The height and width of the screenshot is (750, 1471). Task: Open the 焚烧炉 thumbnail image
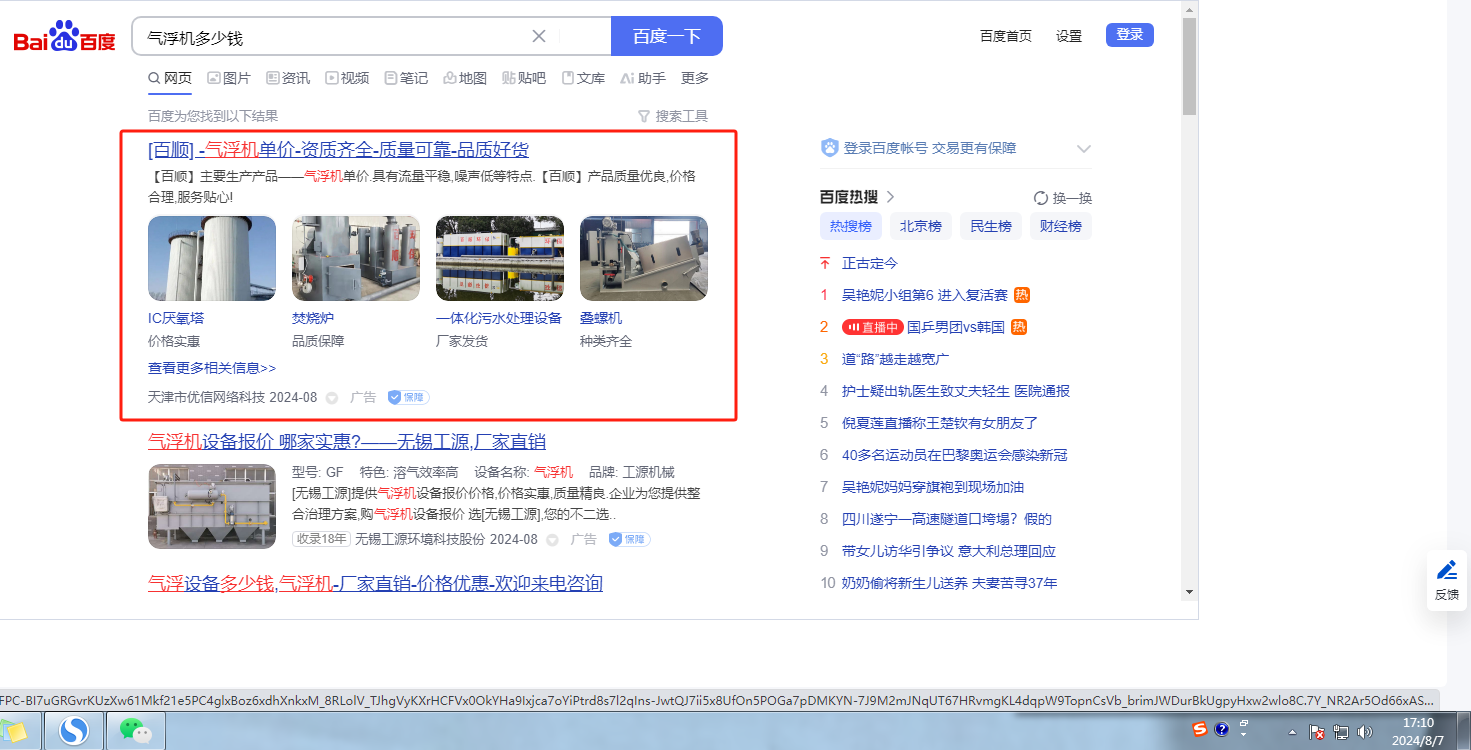pyautogui.click(x=356, y=258)
